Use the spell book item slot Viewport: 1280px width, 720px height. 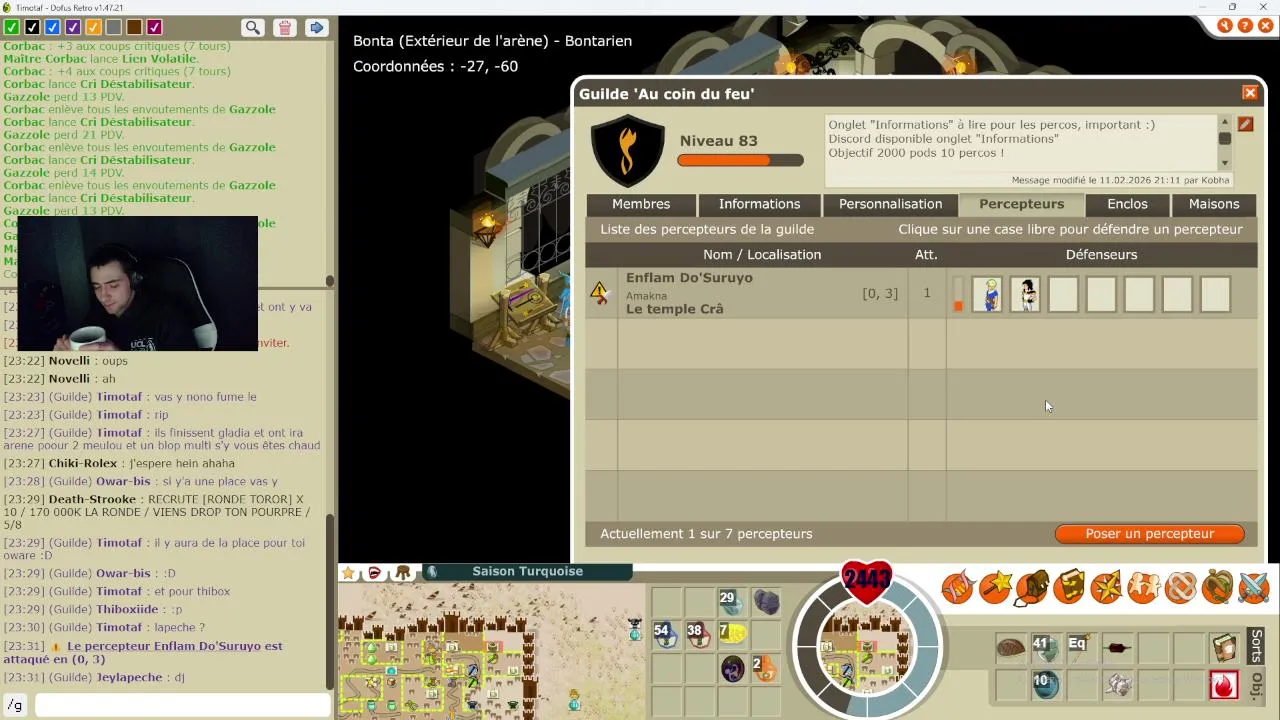coord(1224,648)
